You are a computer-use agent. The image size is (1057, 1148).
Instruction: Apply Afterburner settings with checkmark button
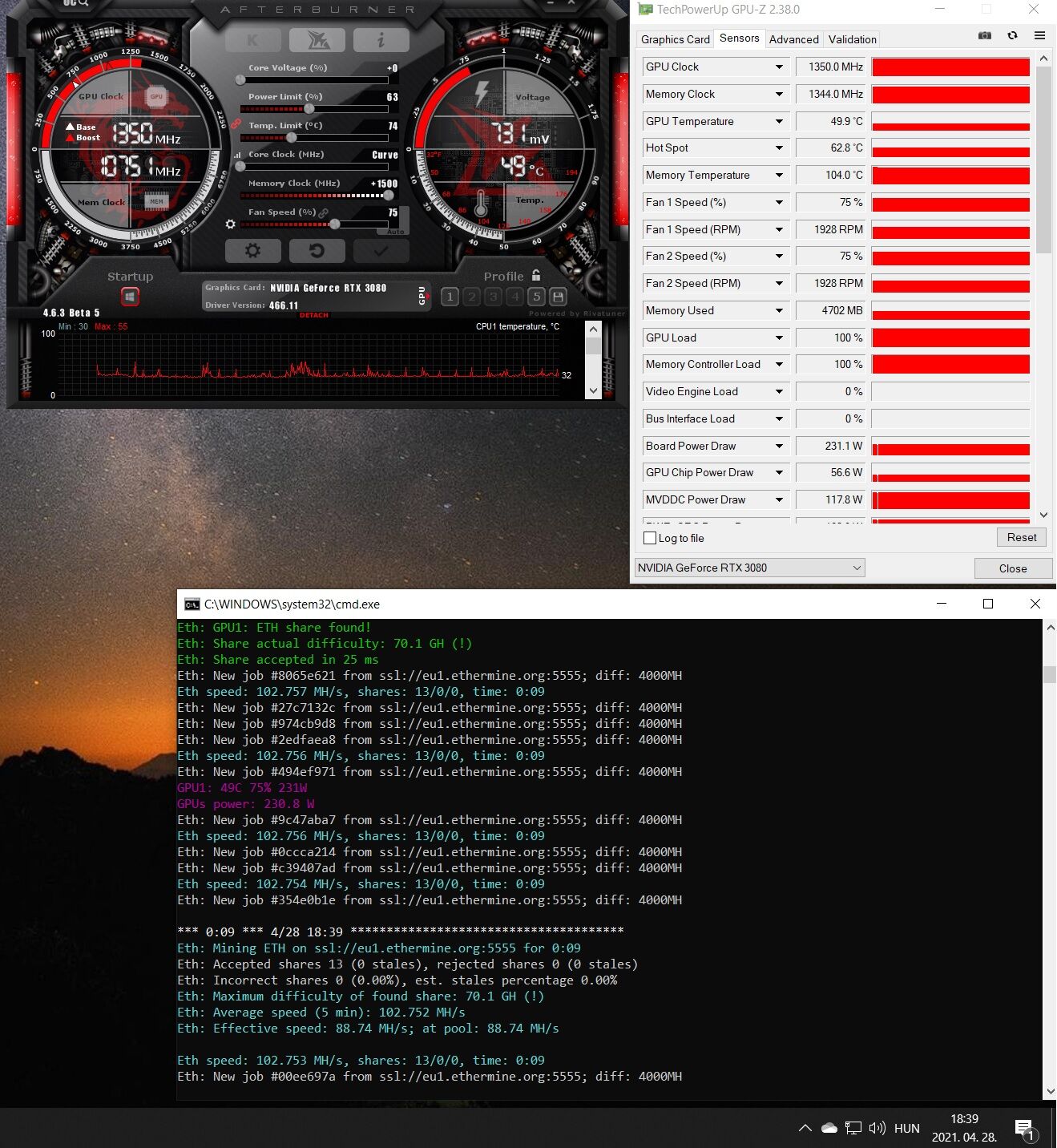coord(381,251)
